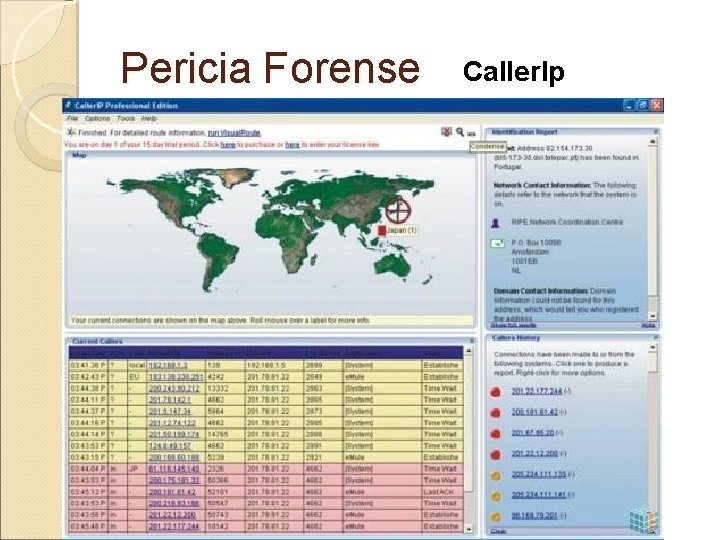Click the Hide link in Identification Report
The image size is (720, 540).
click(648, 325)
